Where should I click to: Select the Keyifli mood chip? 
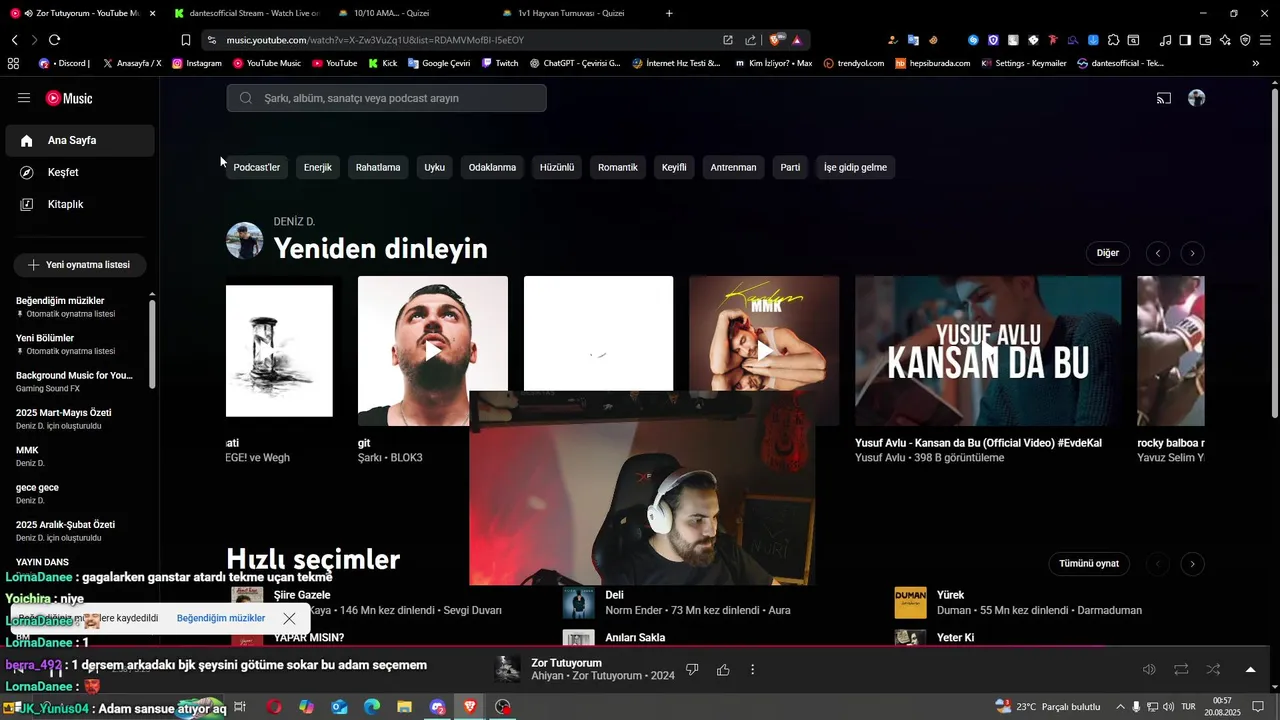click(674, 167)
